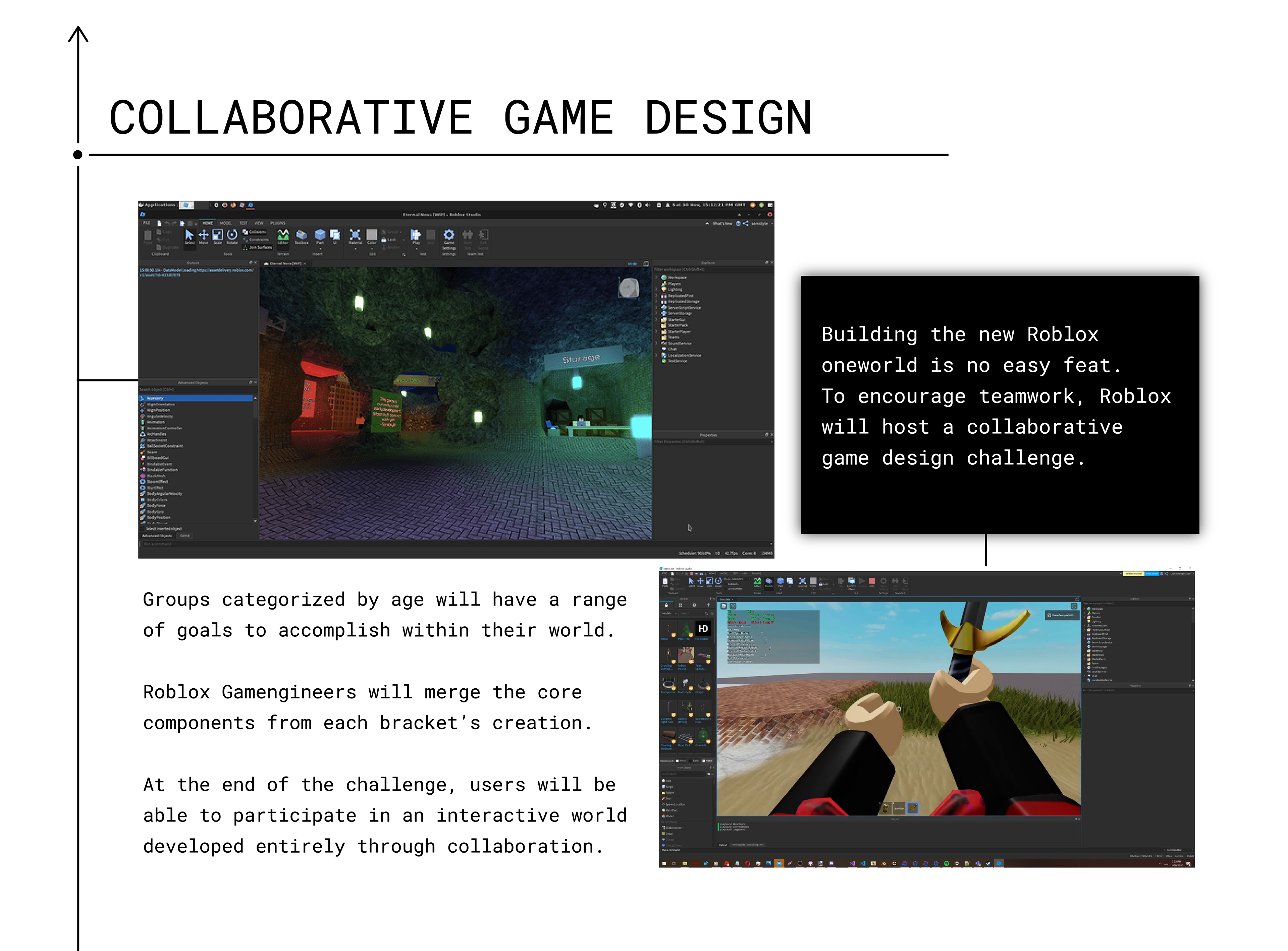Click the Scale tool in Baseplate window
Screen dimensions: 1288x951
click(x=709, y=581)
